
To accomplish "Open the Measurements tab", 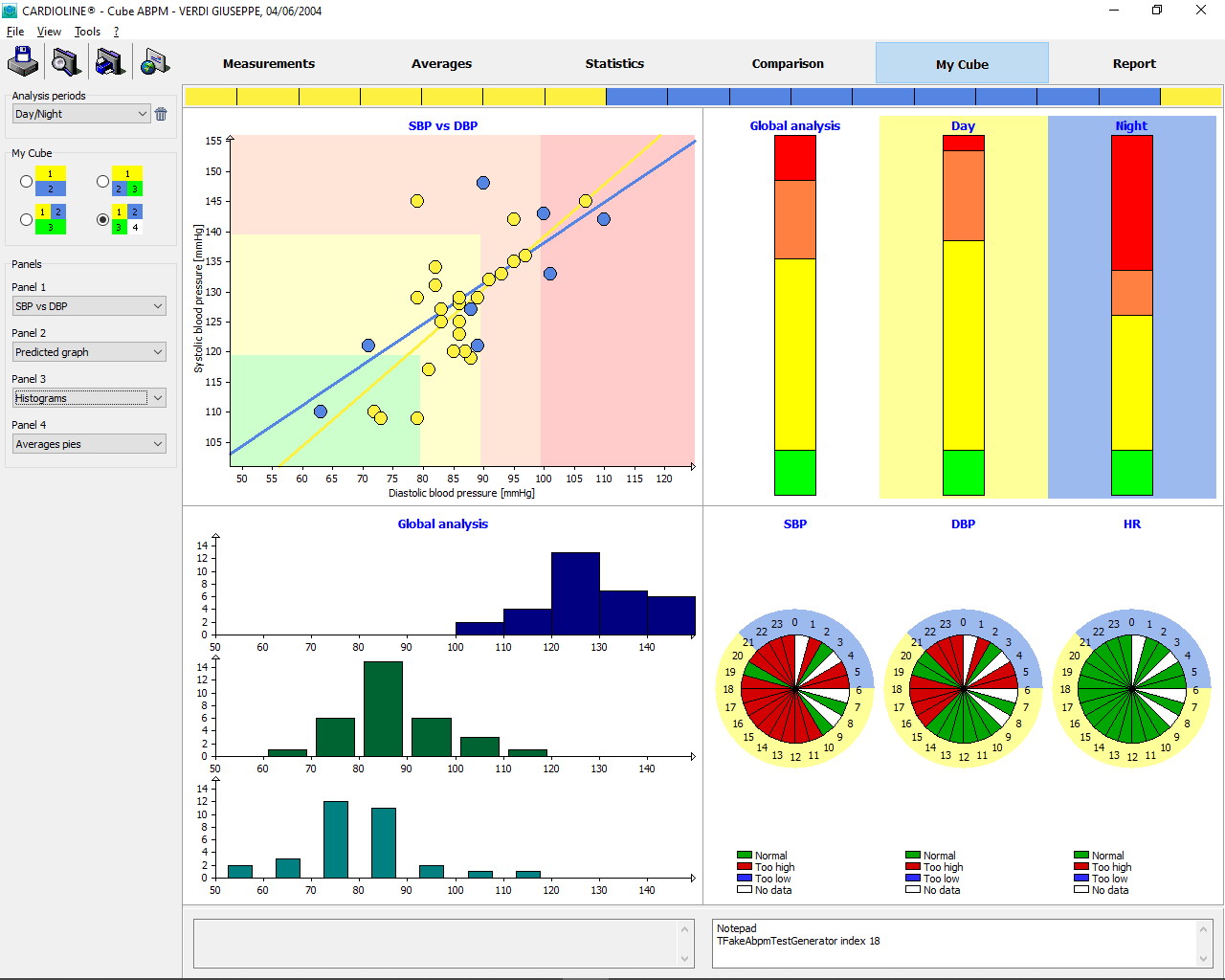I will [x=269, y=64].
